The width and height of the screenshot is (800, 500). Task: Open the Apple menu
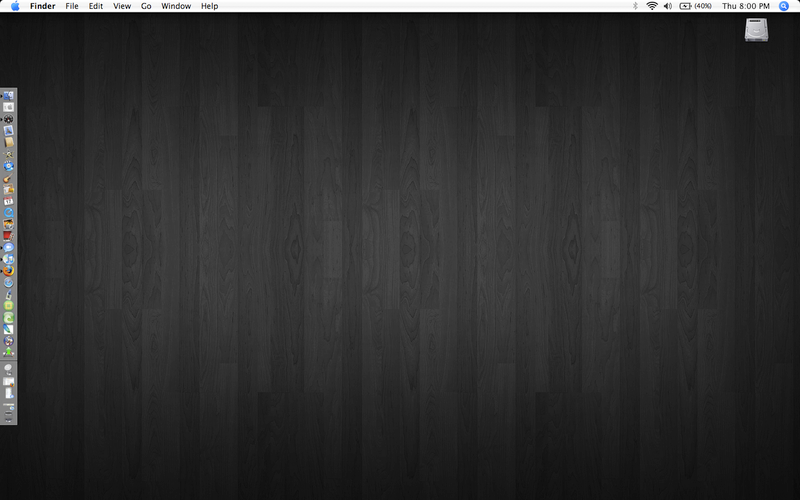coord(14,6)
